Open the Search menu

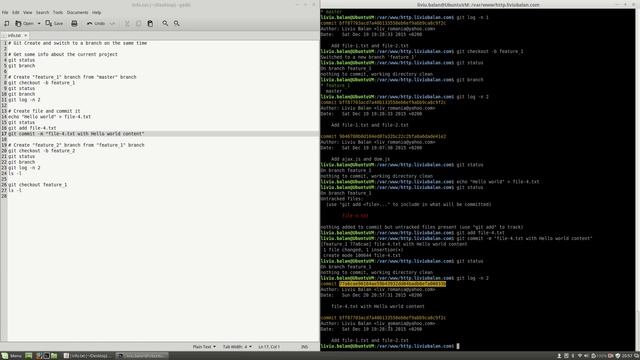(x=42, y=13)
